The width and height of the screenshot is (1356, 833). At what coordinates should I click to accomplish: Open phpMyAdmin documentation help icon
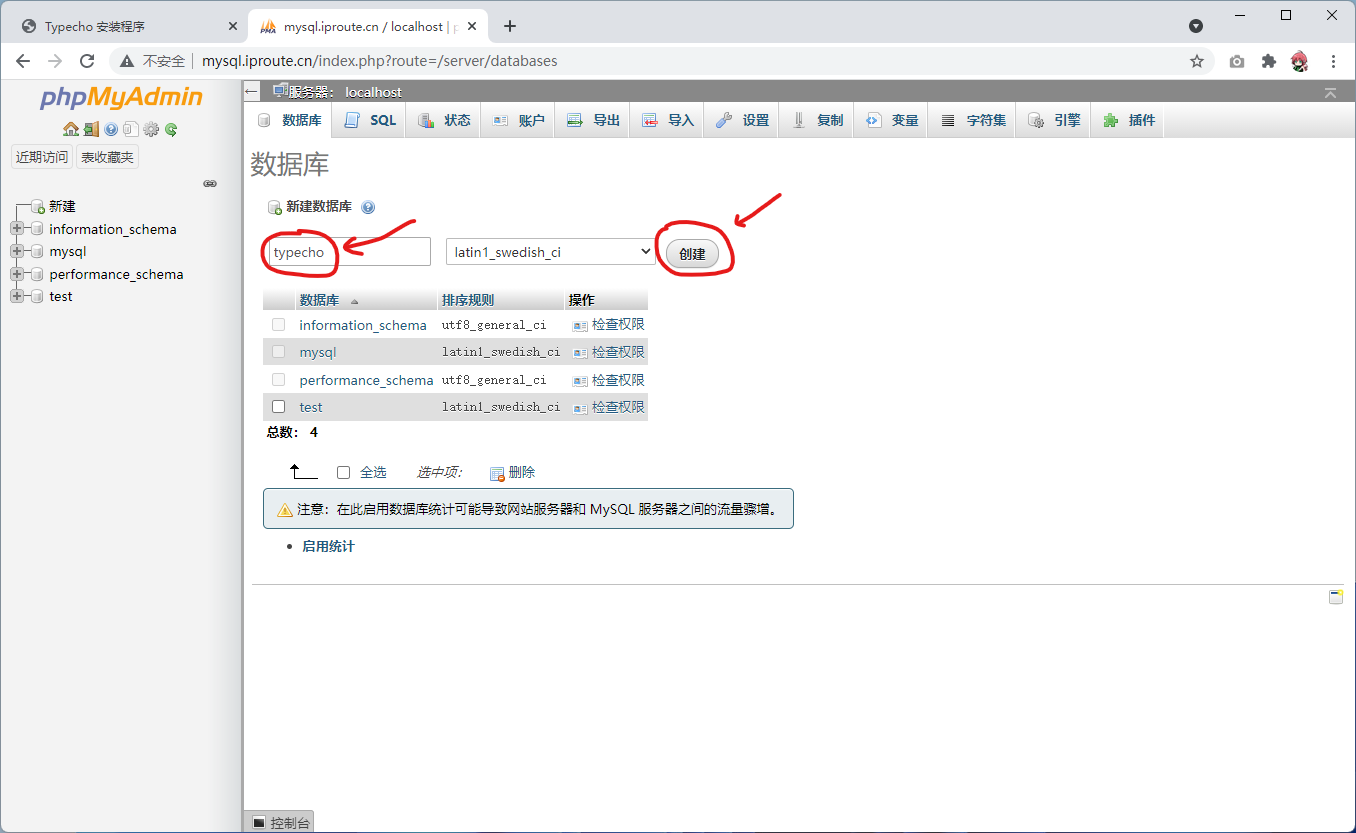pyautogui.click(x=110, y=129)
